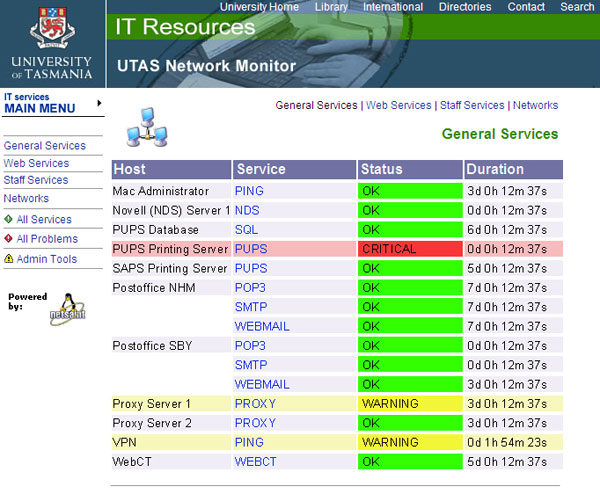Click the PUPS Database duration 6d 0h 12m 37s

514,230
